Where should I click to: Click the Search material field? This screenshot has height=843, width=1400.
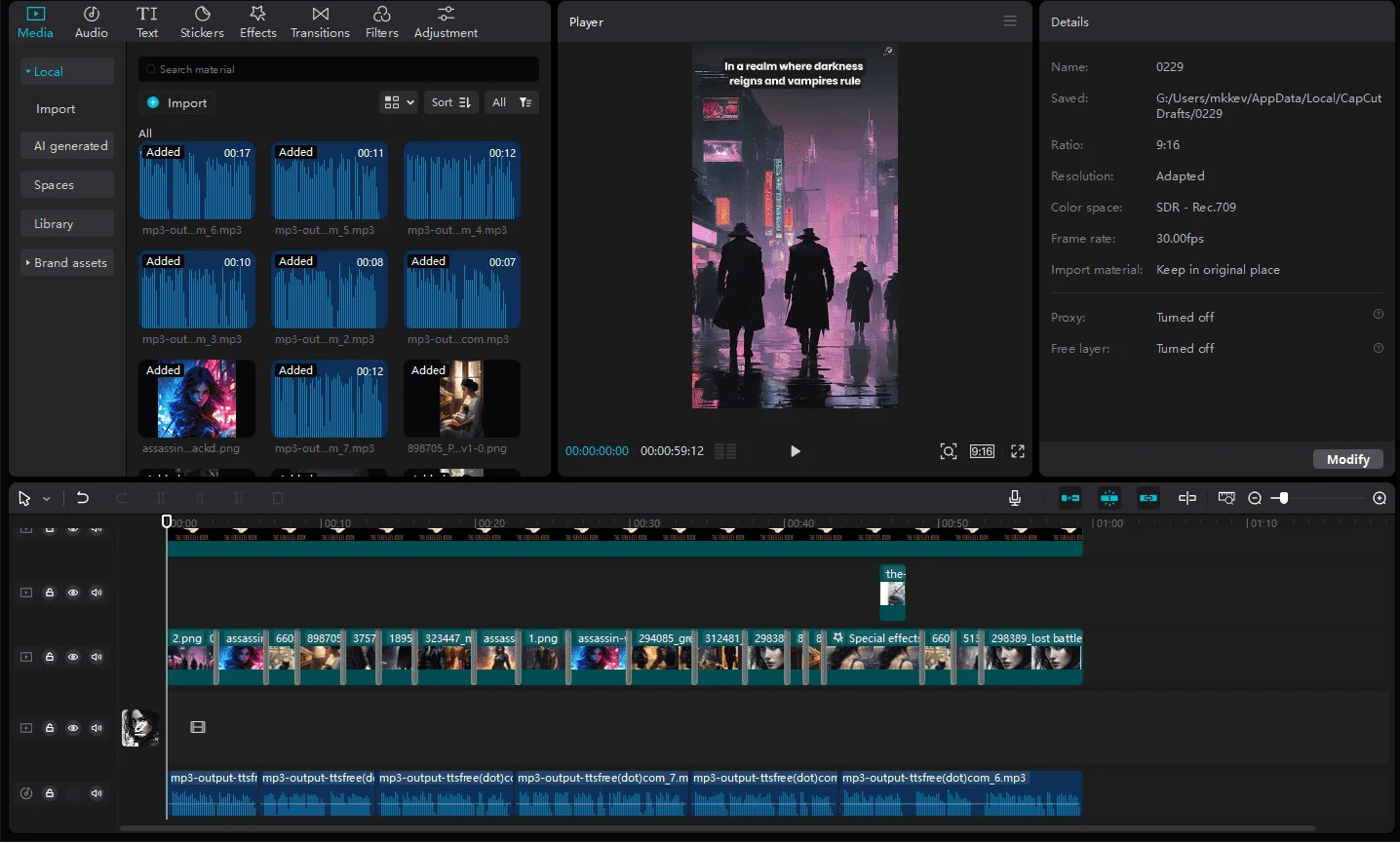pos(338,69)
